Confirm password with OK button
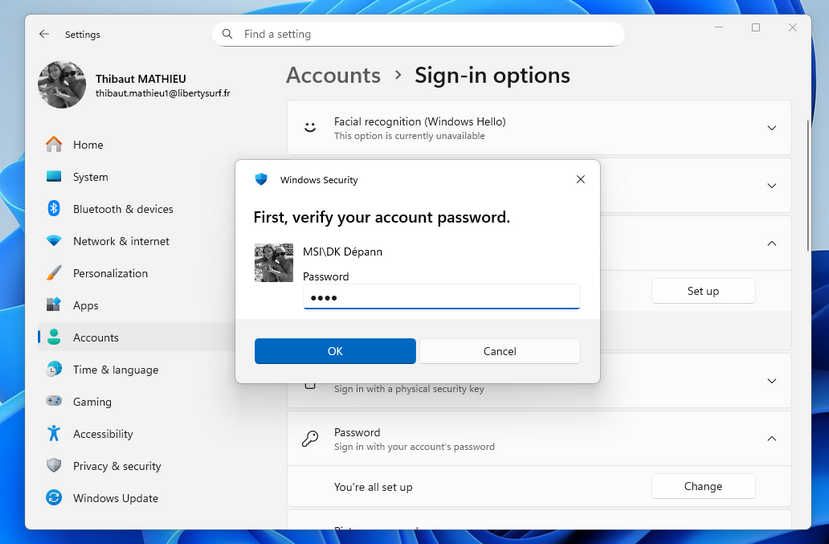829x544 pixels. coord(335,351)
